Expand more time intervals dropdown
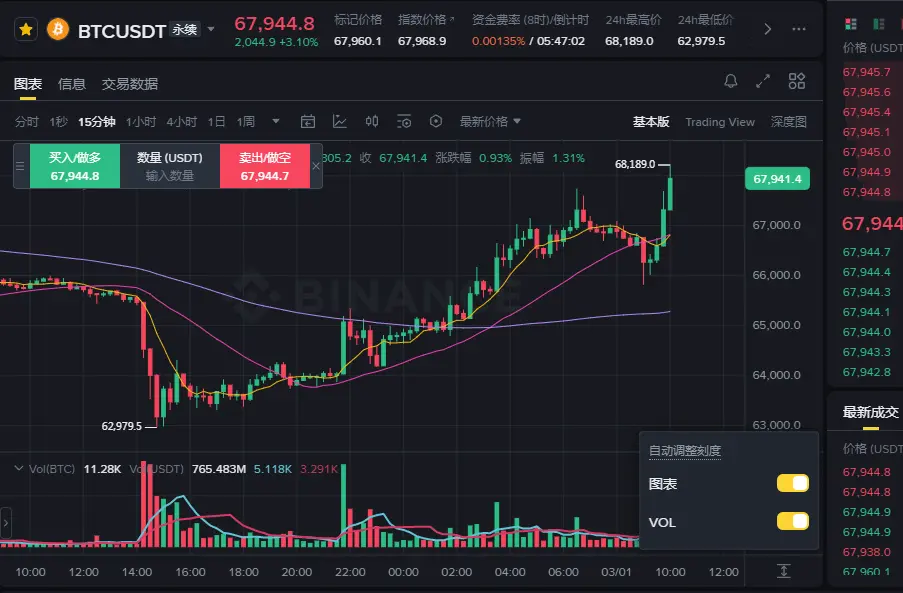The image size is (903, 593). tap(276, 121)
